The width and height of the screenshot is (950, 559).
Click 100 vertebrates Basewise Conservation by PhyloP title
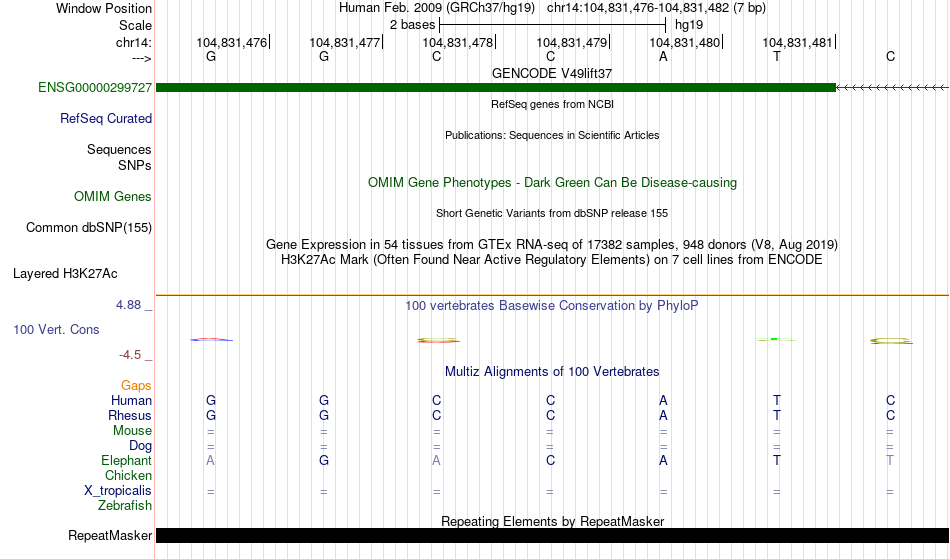[x=552, y=306]
